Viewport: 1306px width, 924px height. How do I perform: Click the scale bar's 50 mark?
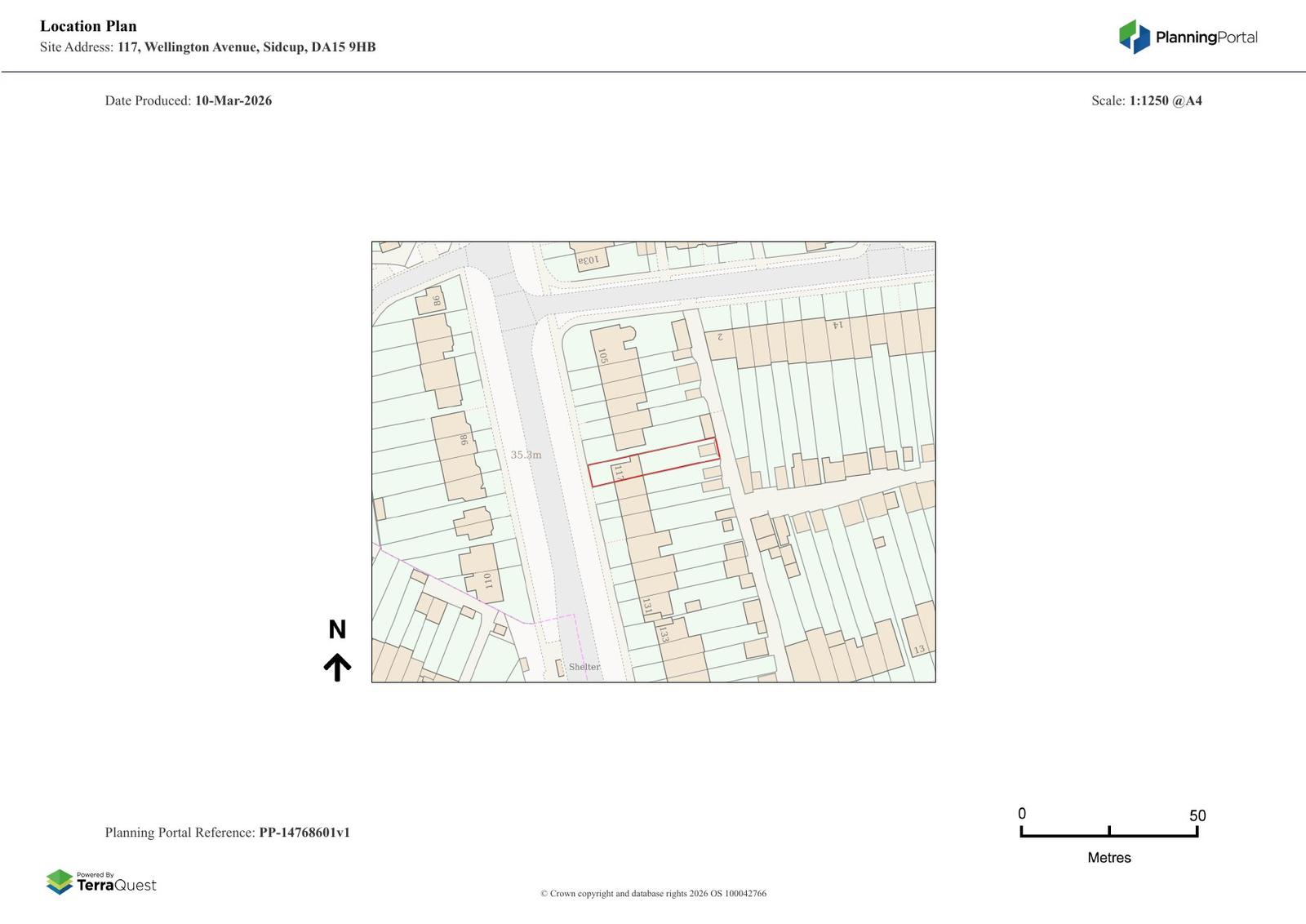point(1197,815)
